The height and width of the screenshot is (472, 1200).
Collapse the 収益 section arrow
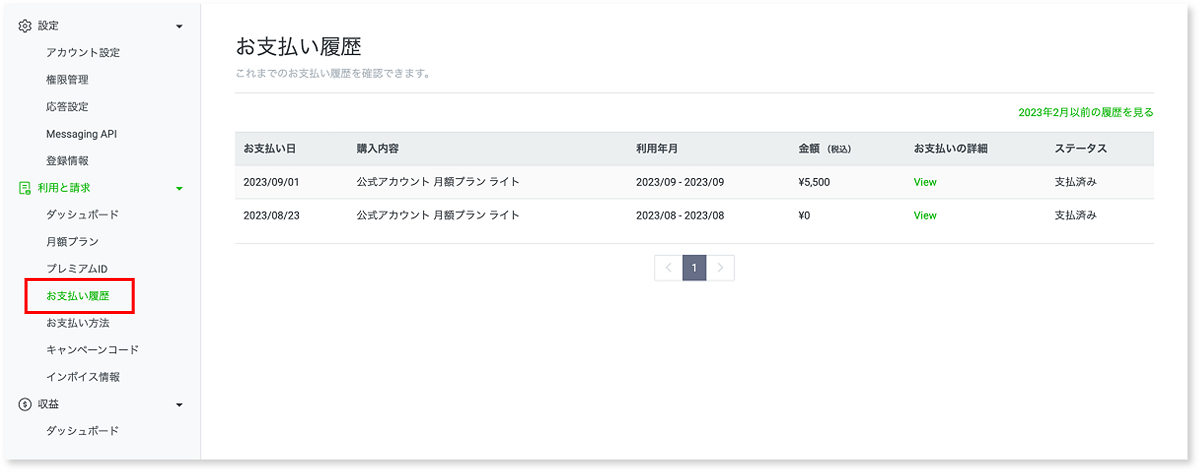(x=179, y=404)
